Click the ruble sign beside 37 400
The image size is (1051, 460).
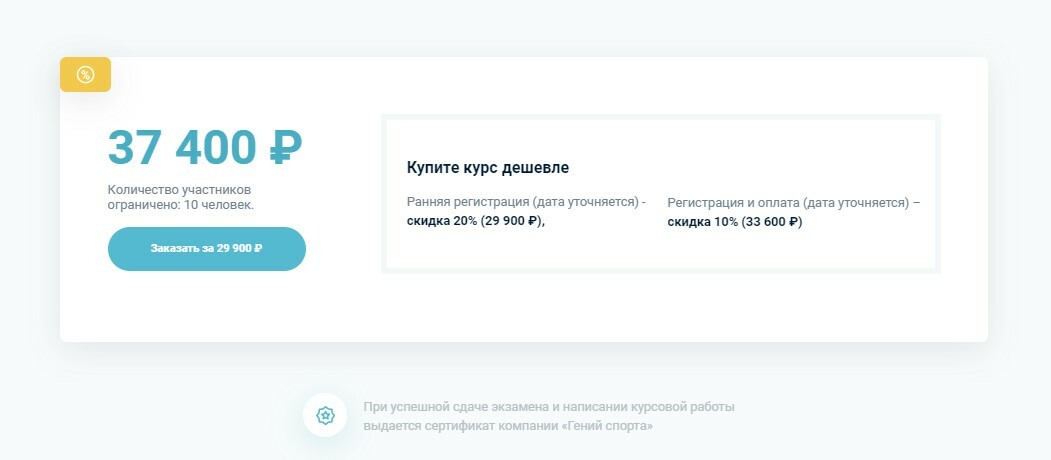285,148
